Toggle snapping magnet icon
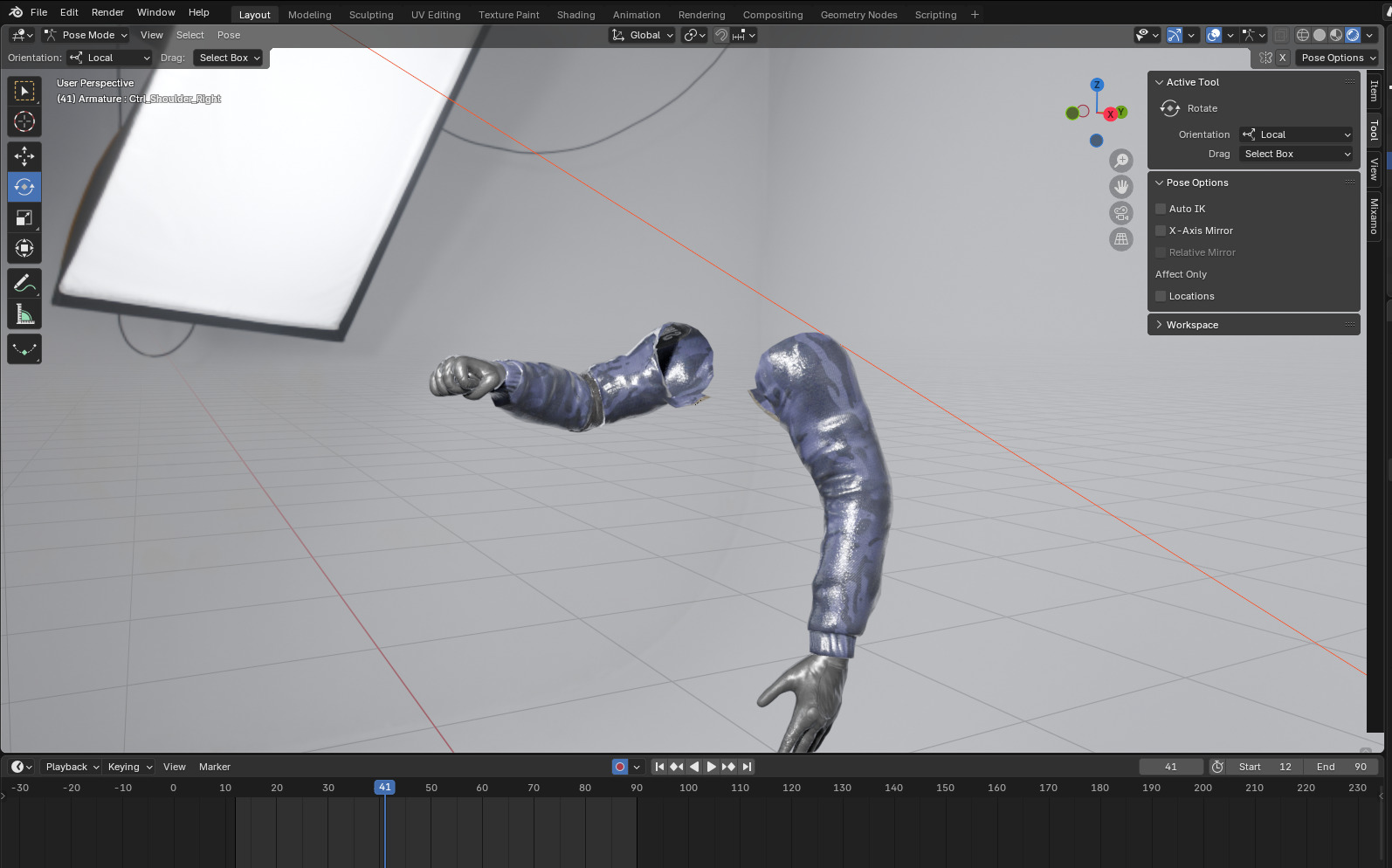 point(721,35)
